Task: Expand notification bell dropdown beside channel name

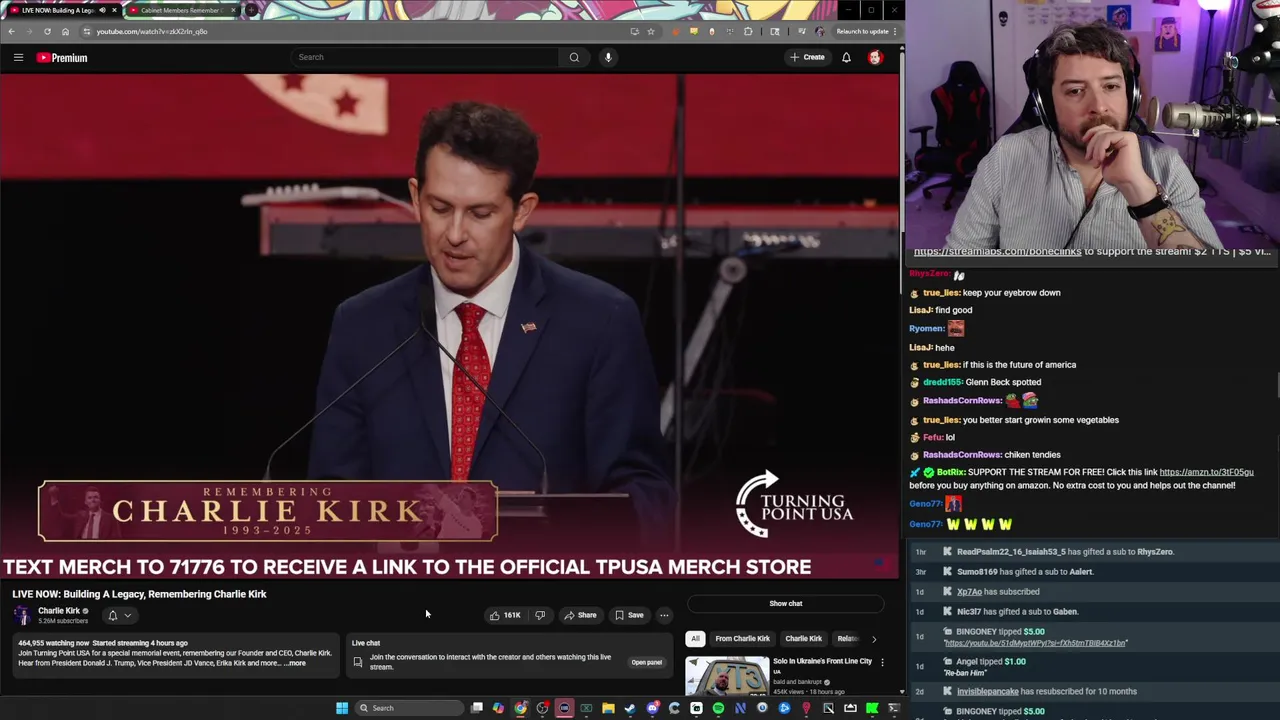Action: [x=119, y=615]
